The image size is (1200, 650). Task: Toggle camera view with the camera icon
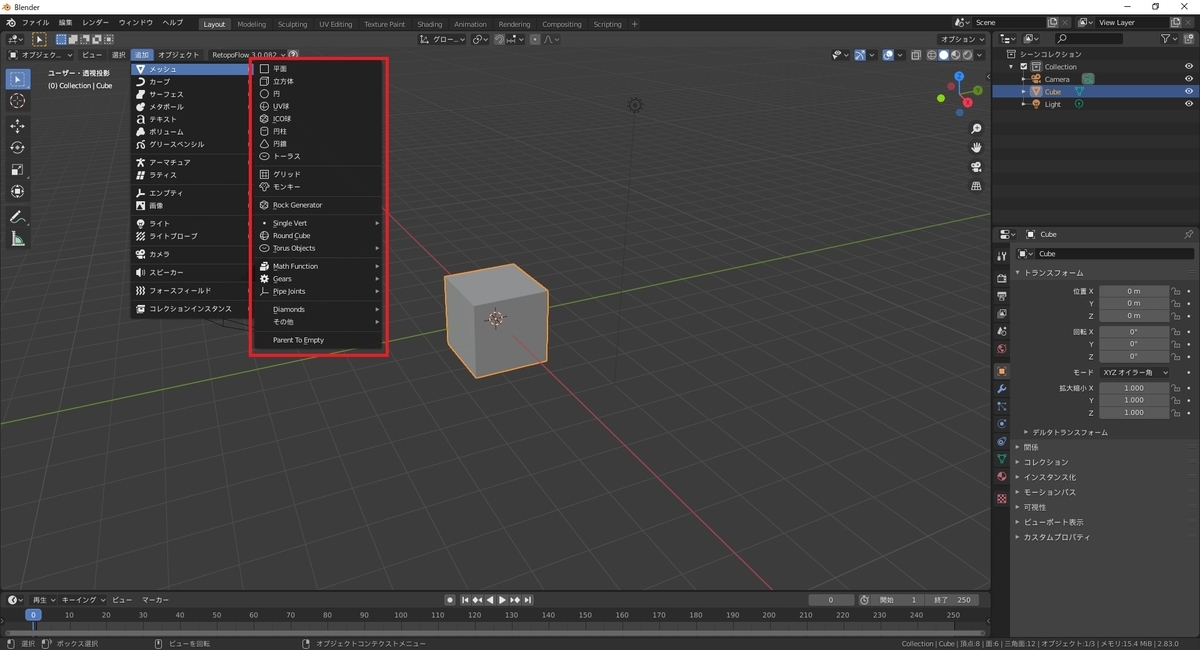pos(976,167)
